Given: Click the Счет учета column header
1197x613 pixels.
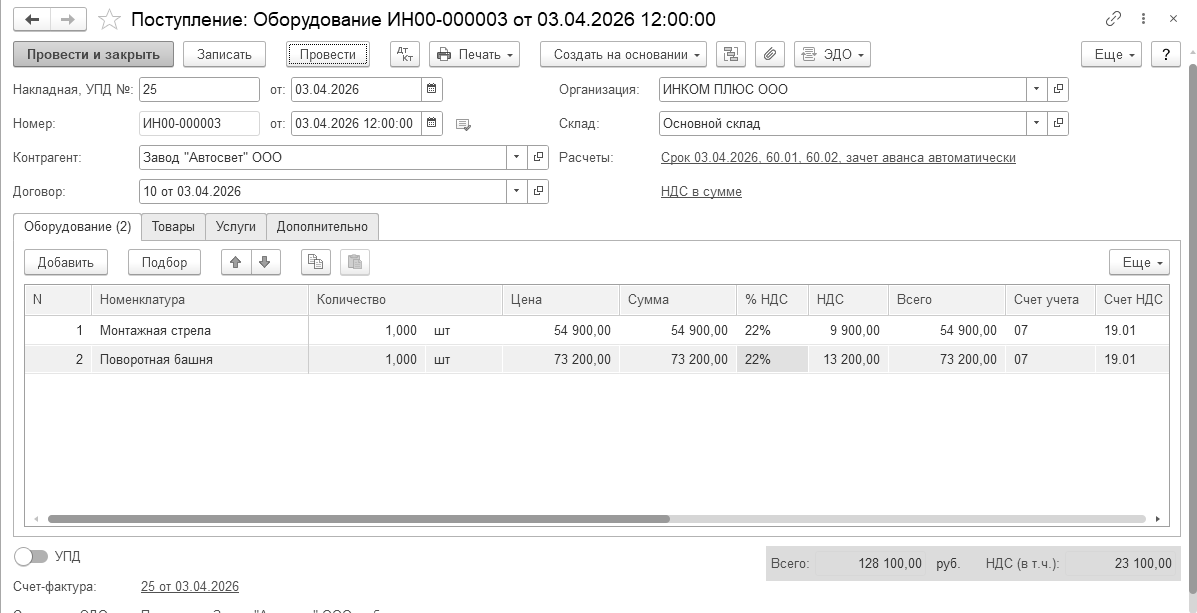Looking at the screenshot, I should click(1050, 299).
